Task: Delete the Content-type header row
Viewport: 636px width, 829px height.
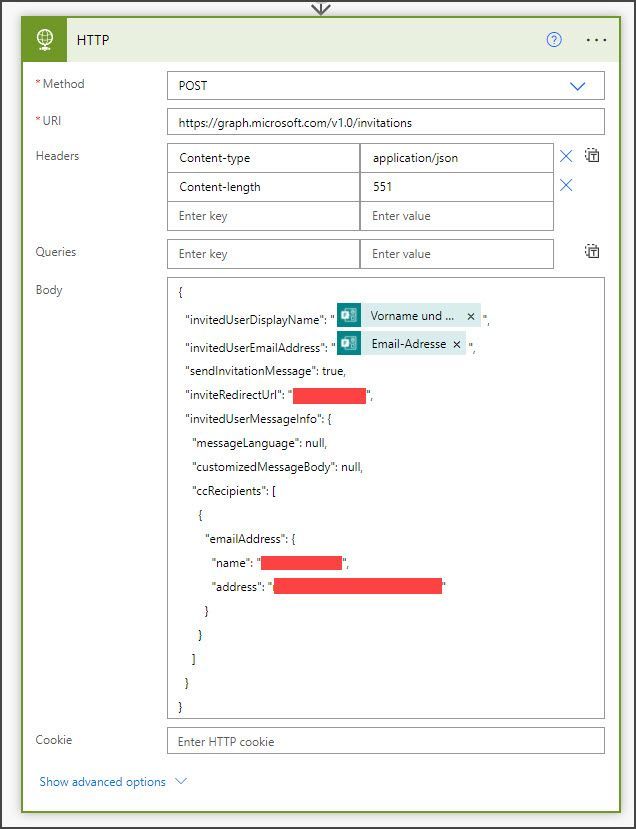Action: (566, 156)
